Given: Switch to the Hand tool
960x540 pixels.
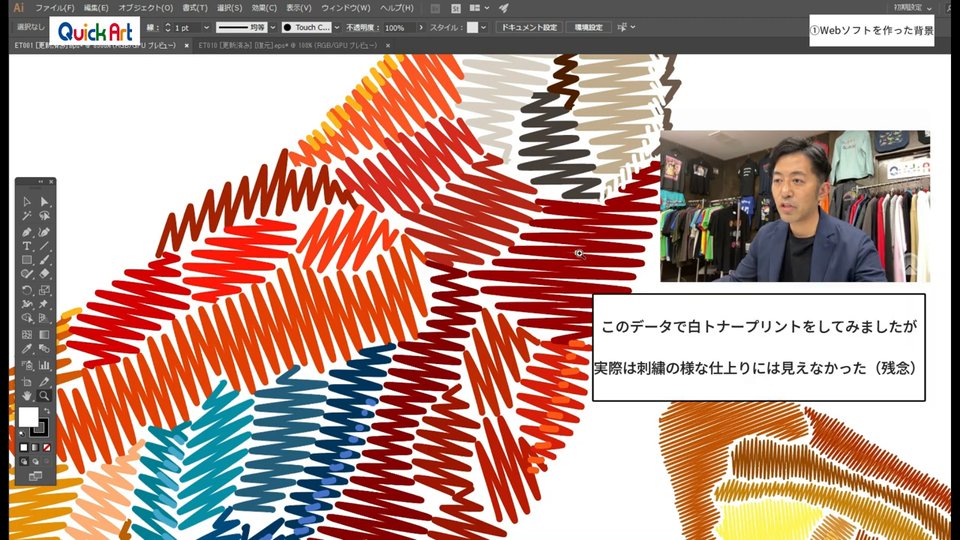Looking at the screenshot, I should pyautogui.click(x=27, y=396).
